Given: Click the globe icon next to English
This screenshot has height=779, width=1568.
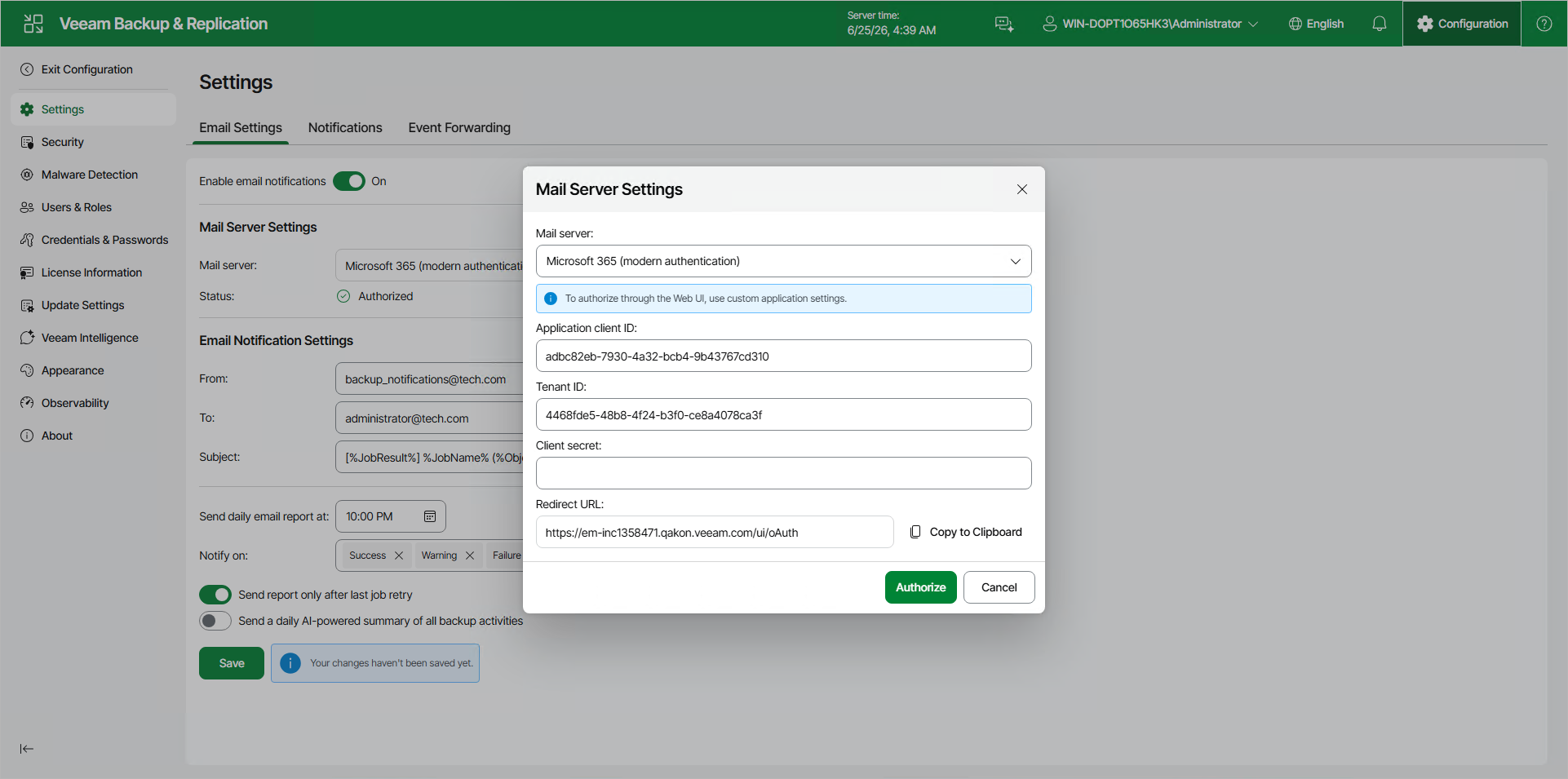Looking at the screenshot, I should pos(1295,24).
